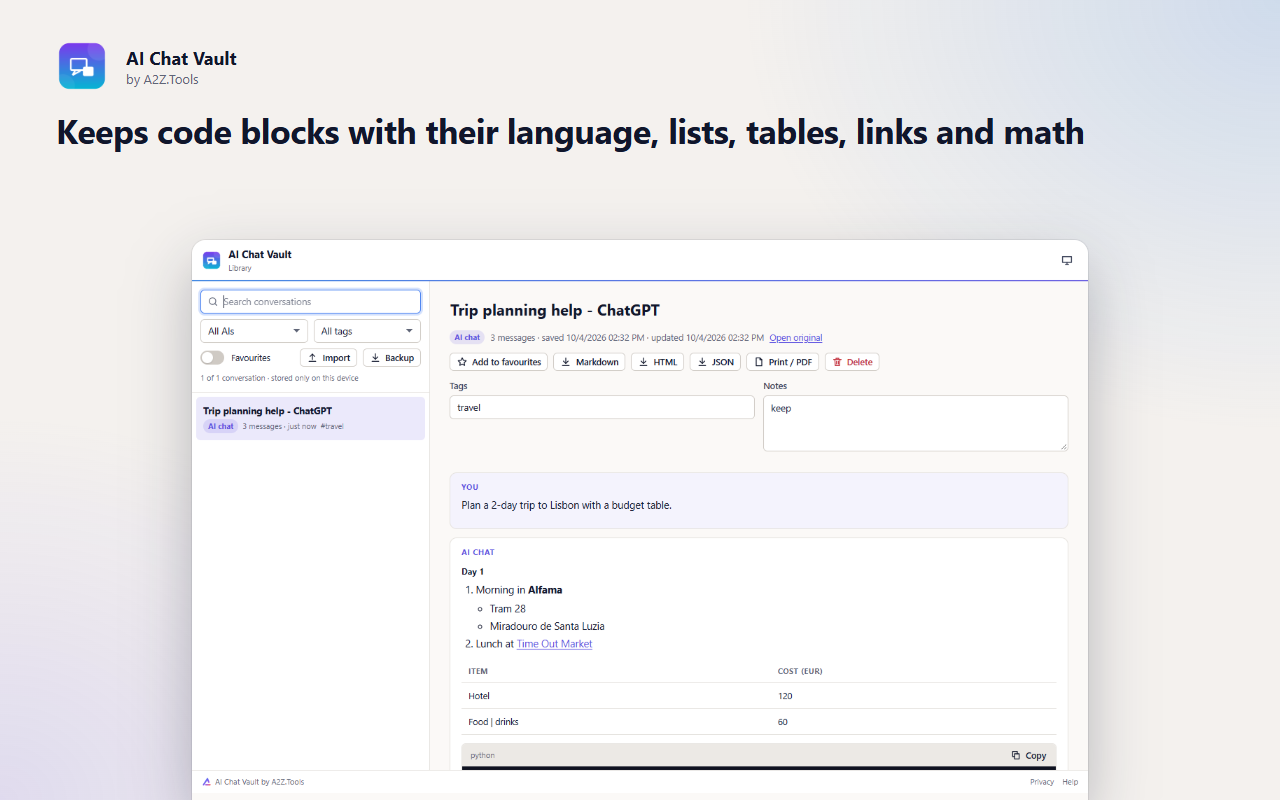The height and width of the screenshot is (800, 1280).
Task: Click the Food | drinks table cell
Action: tap(493, 722)
